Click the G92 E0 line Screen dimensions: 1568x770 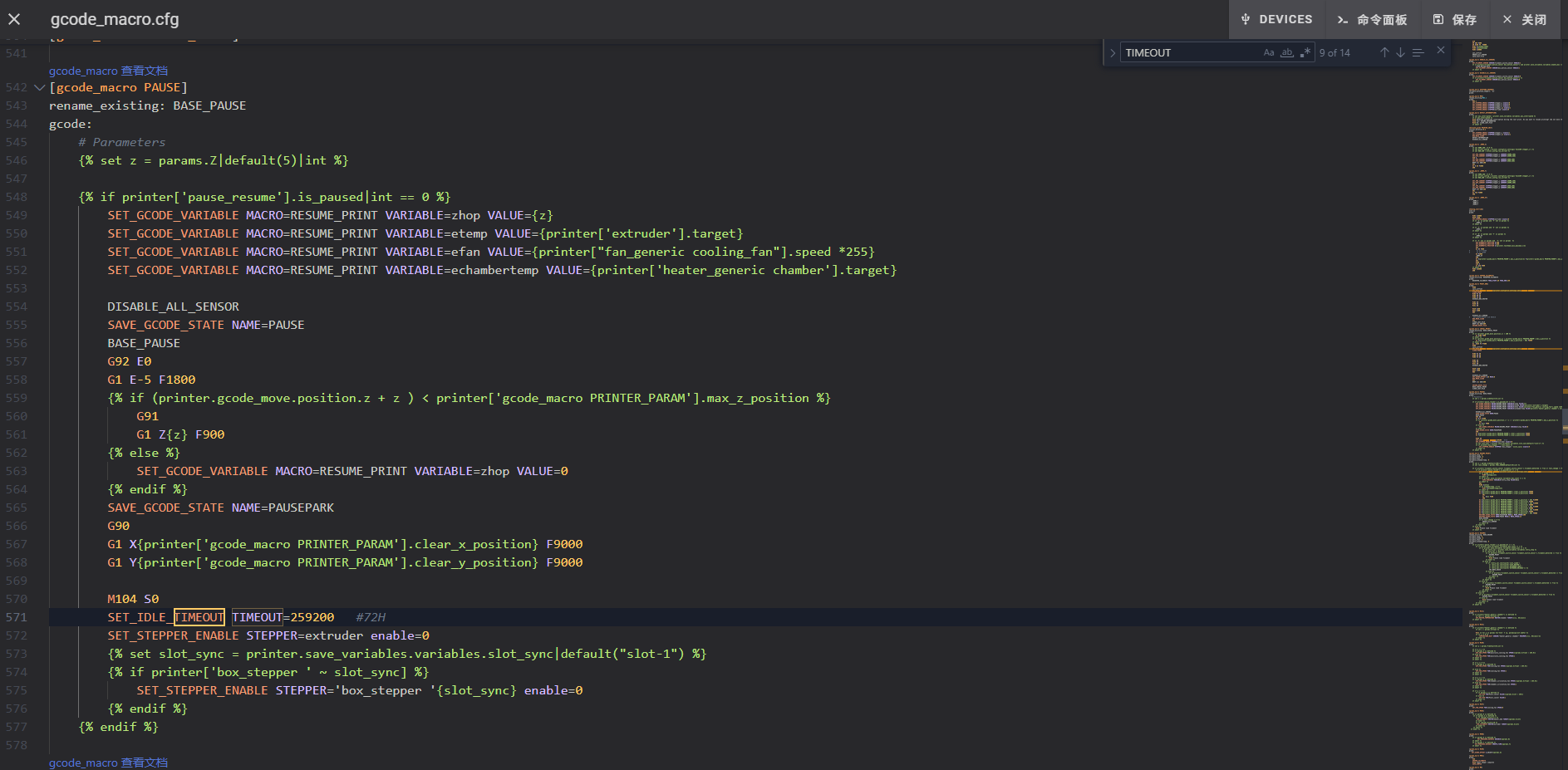coord(129,361)
